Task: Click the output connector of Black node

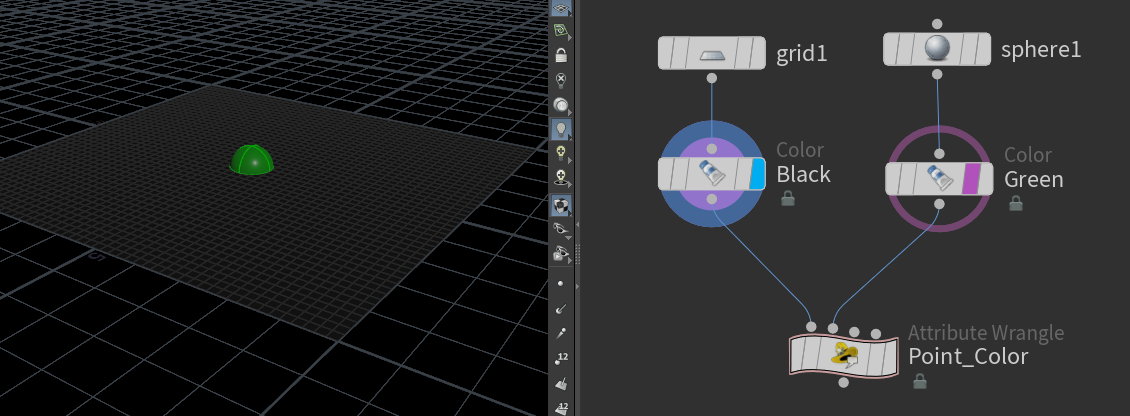Action: [x=711, y=199]
